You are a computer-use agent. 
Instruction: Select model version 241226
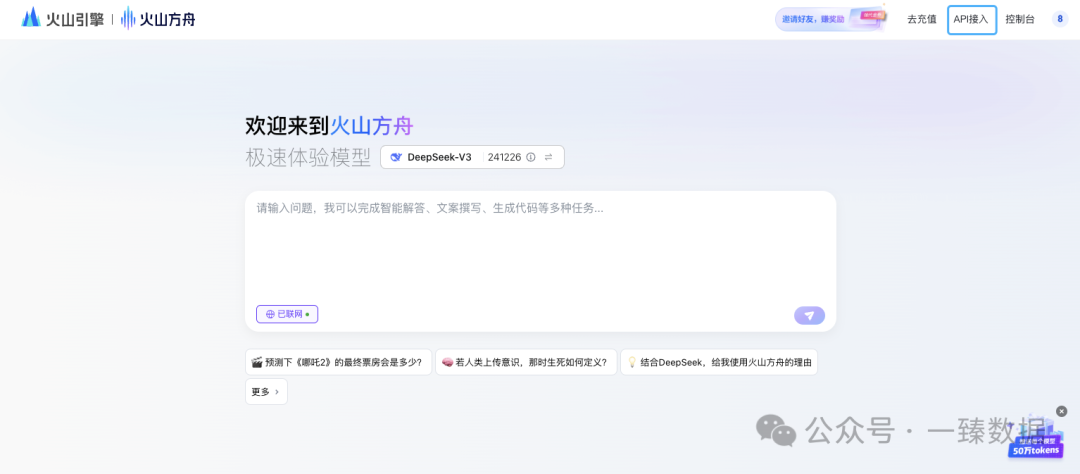coord(504,157)
